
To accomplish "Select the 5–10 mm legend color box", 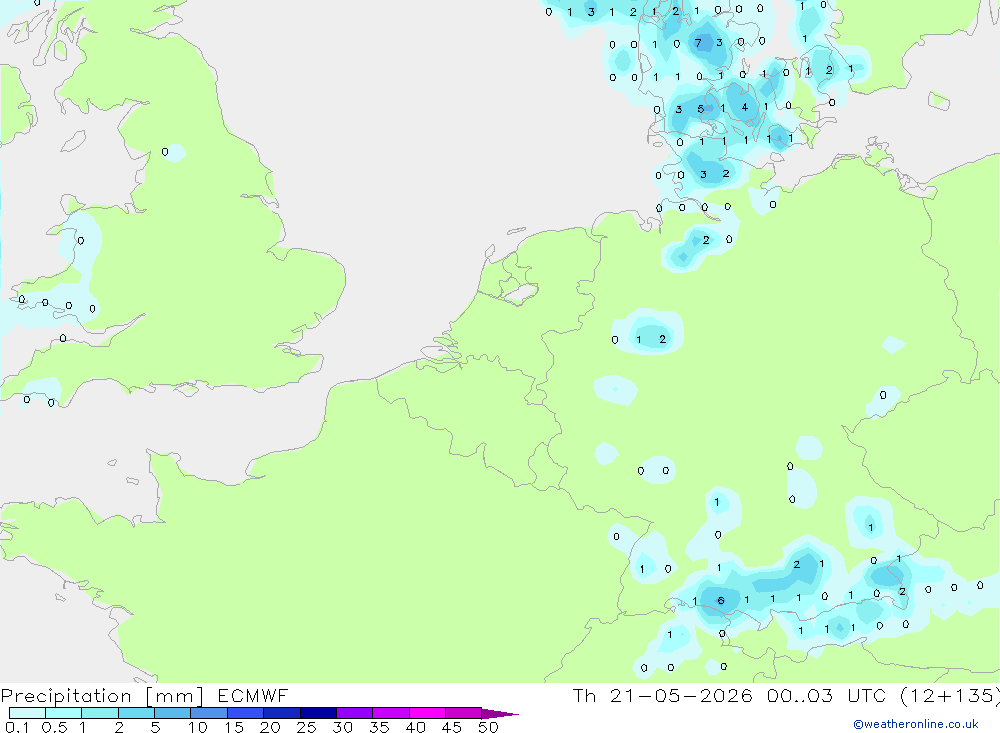I will point(173,713).
